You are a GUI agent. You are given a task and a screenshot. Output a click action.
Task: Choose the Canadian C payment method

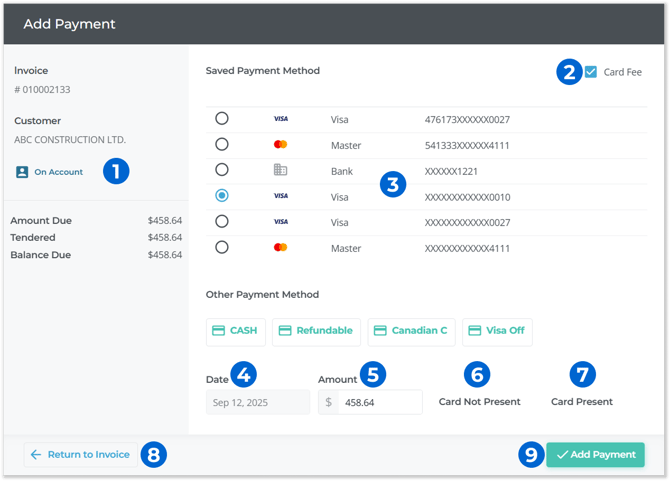(411, 331)
